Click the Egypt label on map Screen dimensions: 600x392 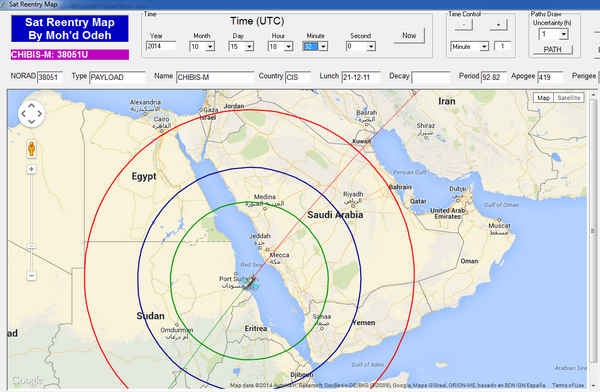[x=144, y=176]
